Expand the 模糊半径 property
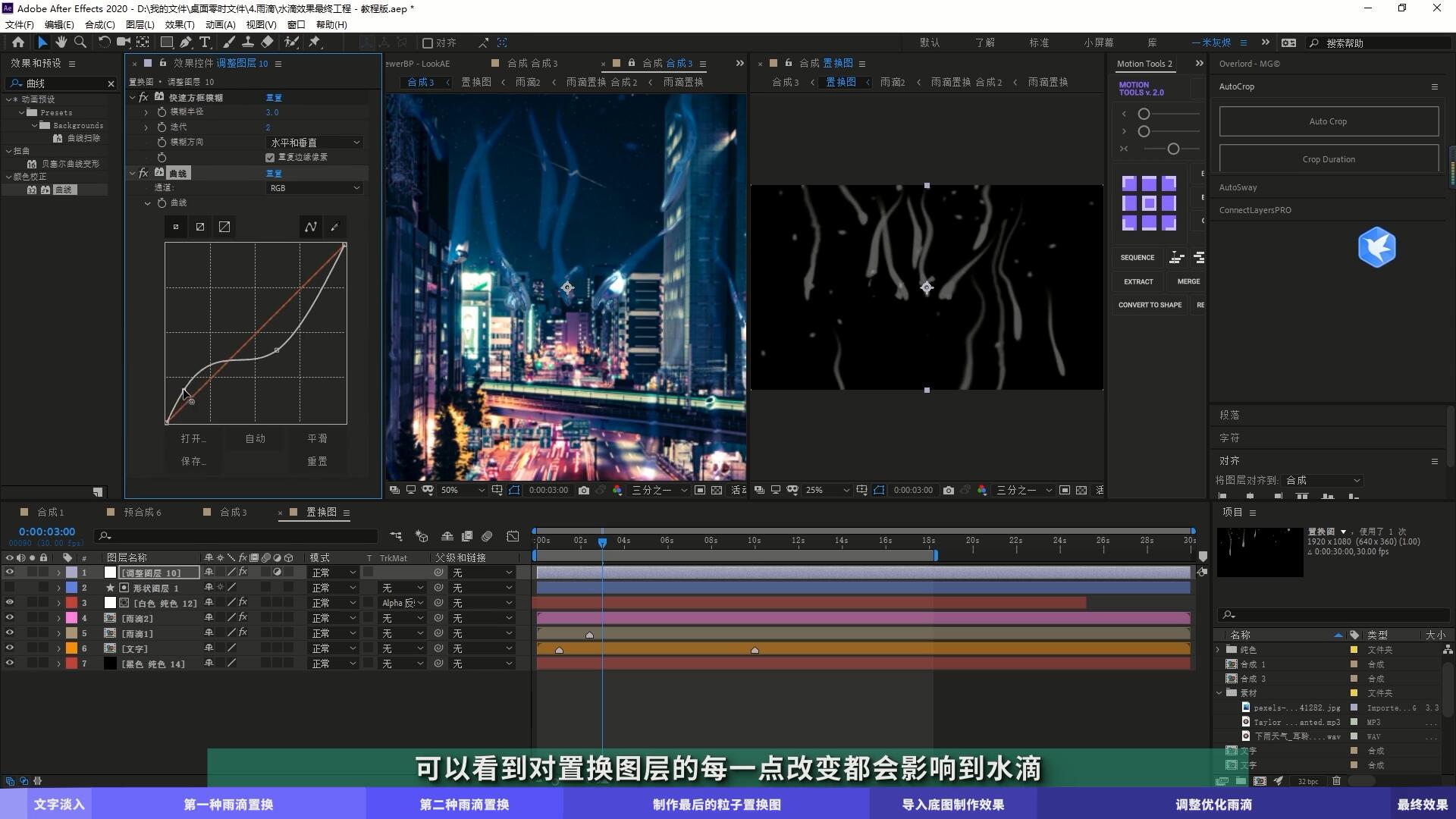The width and height of the screenshot is (1456, 819). 146,112
